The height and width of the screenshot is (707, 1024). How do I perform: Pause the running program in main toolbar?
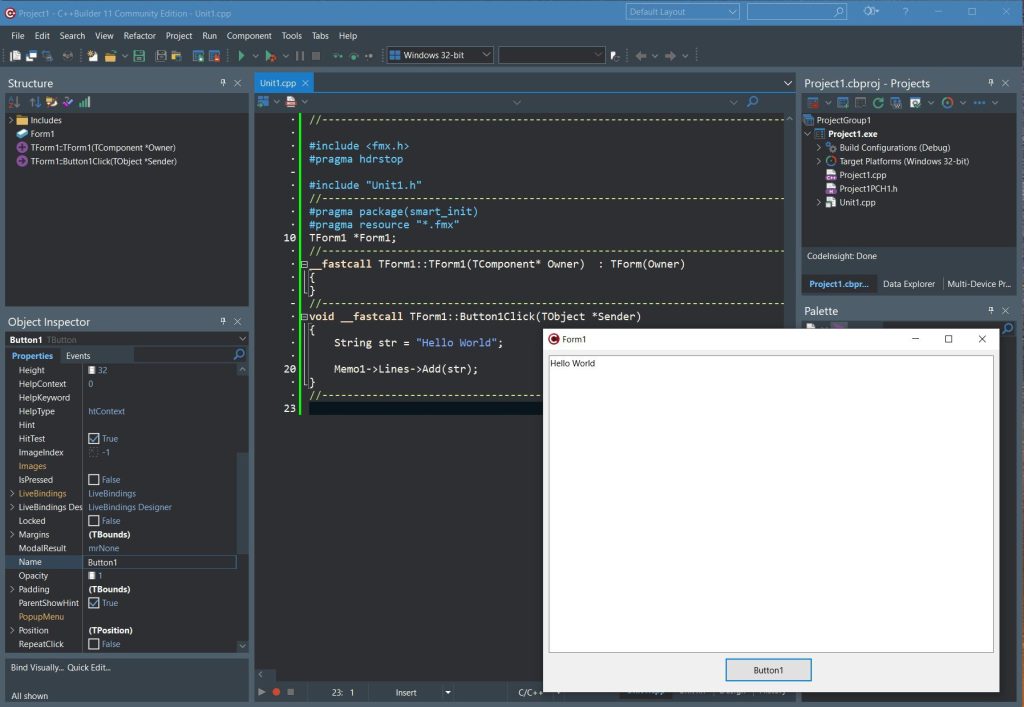click(300, 56)
